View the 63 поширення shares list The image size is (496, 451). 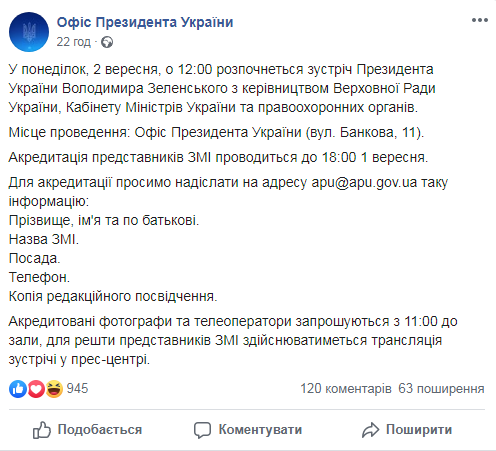tap(441, 389)
